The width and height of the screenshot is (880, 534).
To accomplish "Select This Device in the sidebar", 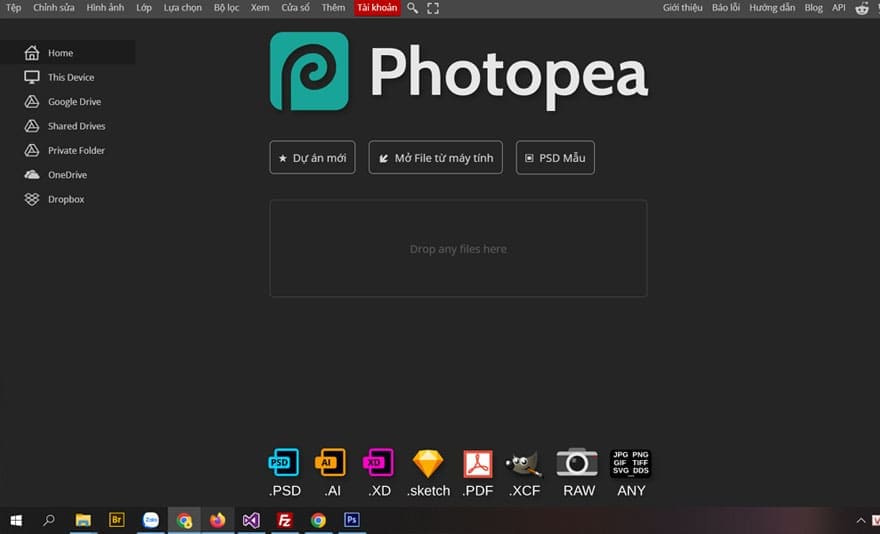I will tap(67, 77).
